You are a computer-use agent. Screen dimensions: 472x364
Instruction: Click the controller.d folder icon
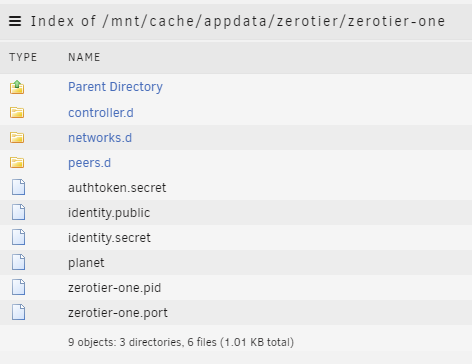[x=17, y=113]
